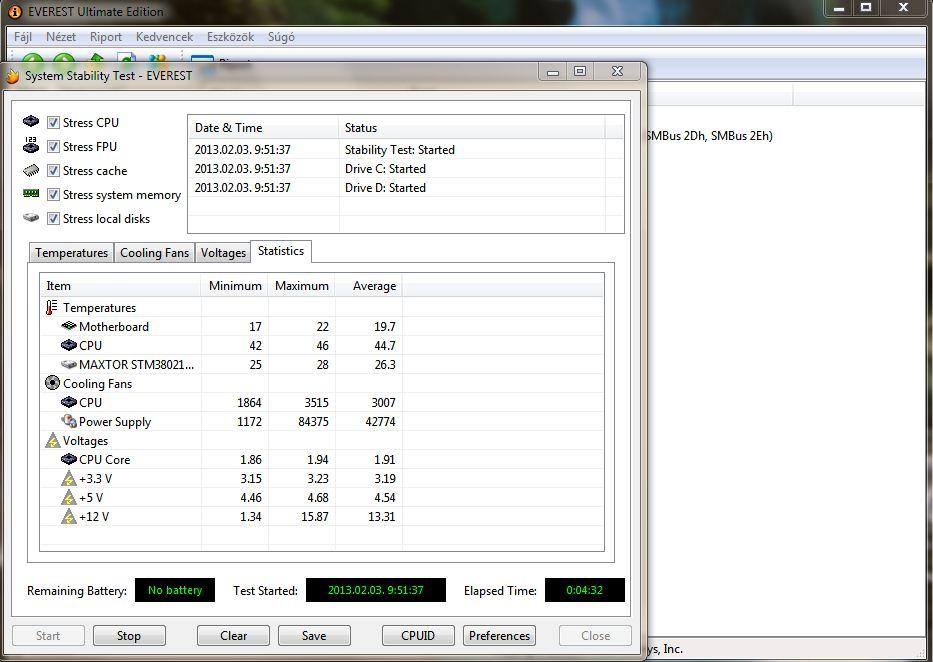
Task: Click the No battery indicator
Action: pyautogui.click(x=175, y=590)
